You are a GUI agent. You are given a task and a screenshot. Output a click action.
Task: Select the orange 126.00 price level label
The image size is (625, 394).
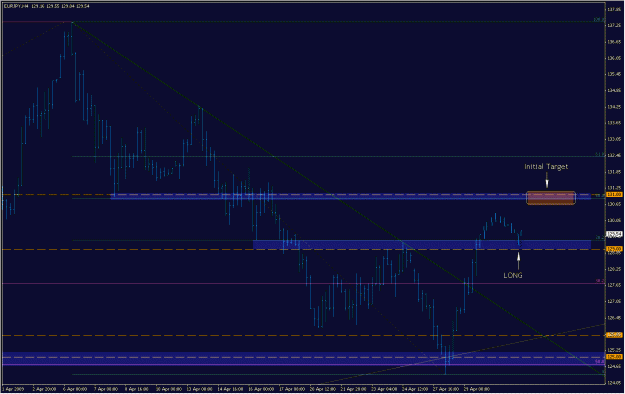click(614, 335)
